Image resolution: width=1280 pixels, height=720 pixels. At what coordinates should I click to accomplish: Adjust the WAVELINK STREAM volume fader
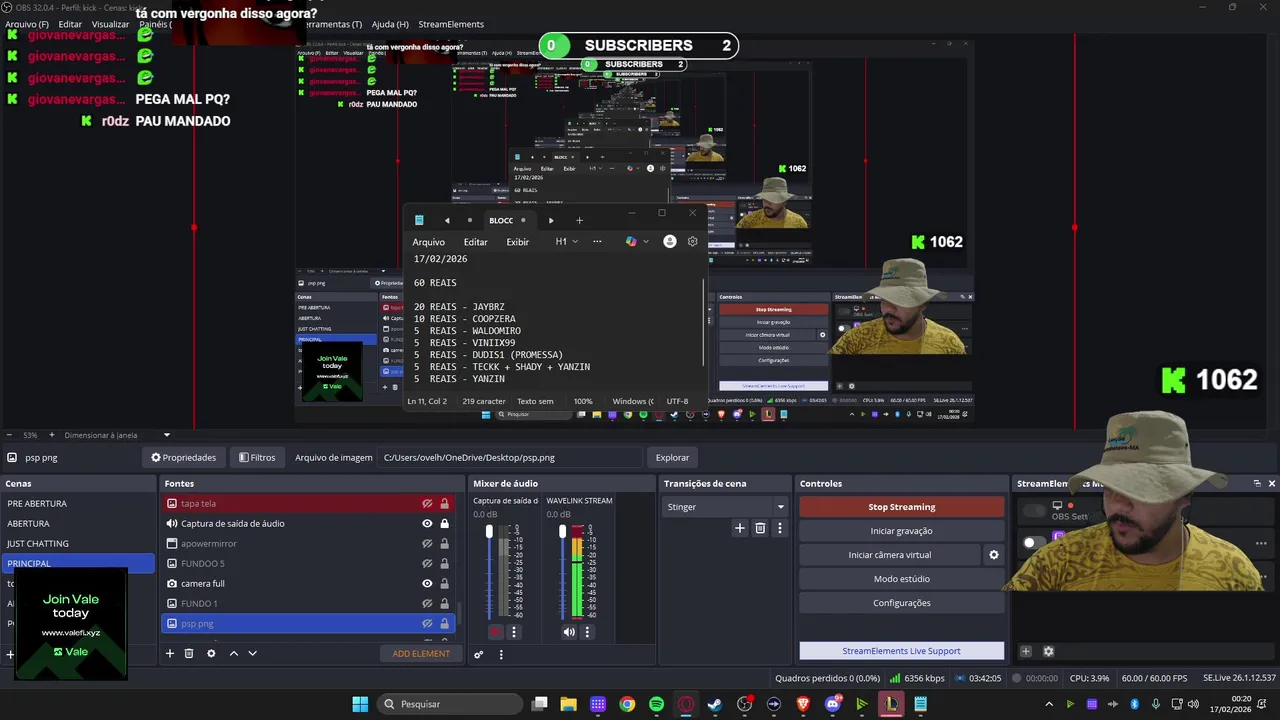pos(562,532)
